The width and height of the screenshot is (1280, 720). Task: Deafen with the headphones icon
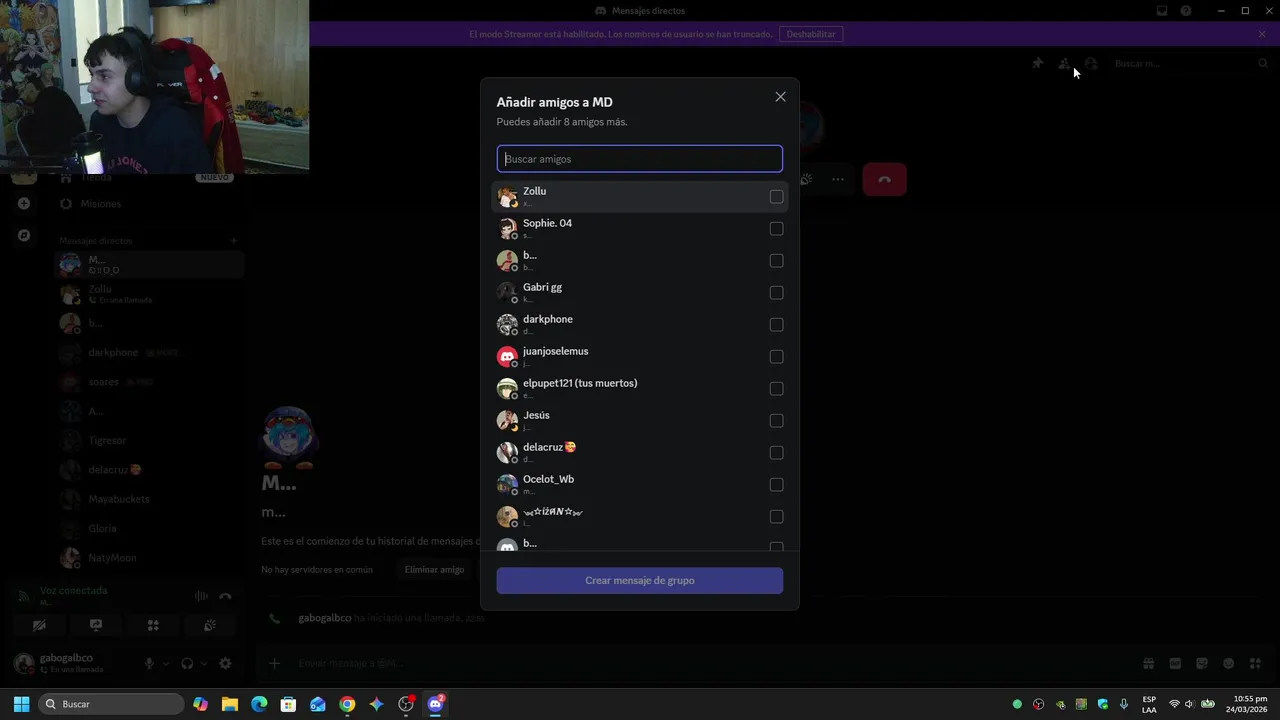[187, 663]
